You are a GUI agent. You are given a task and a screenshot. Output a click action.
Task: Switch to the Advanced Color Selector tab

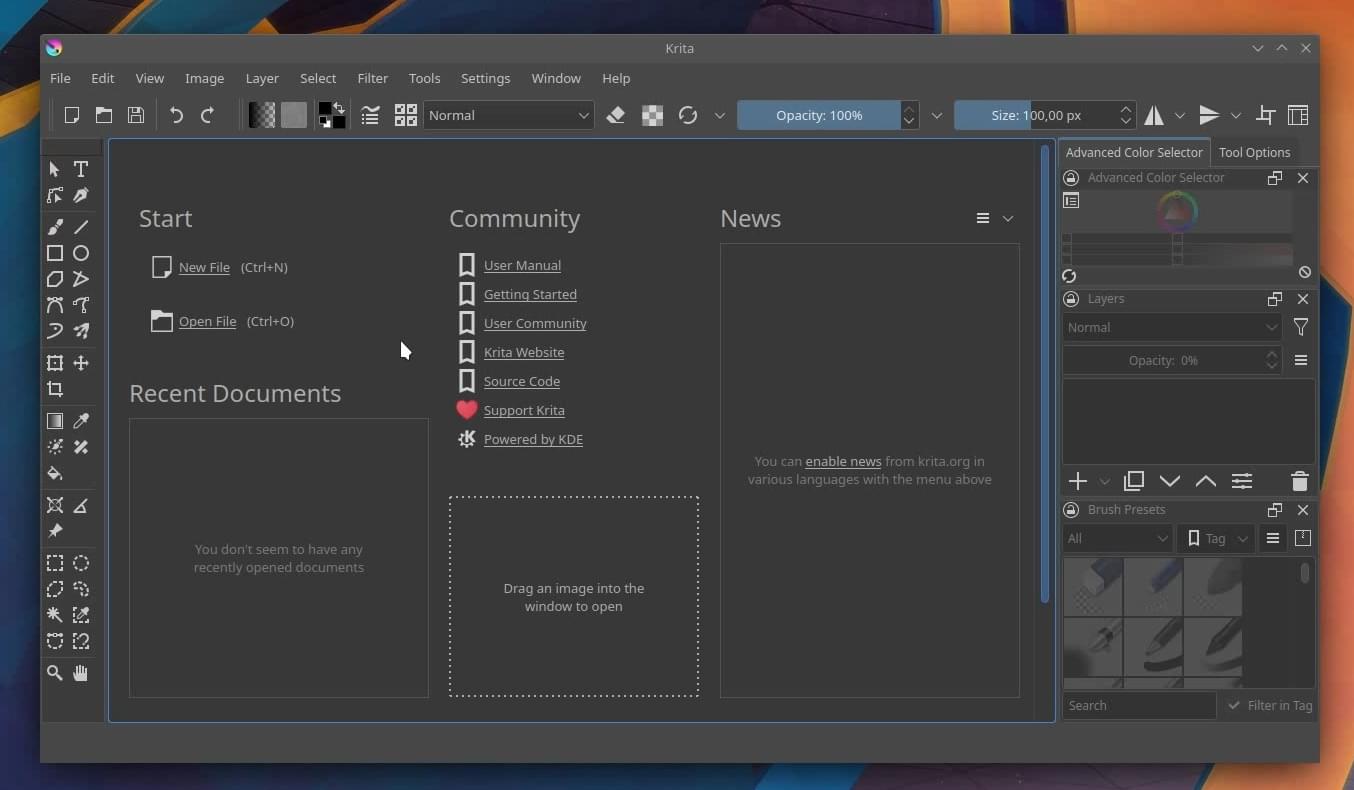coord(1134,152)
